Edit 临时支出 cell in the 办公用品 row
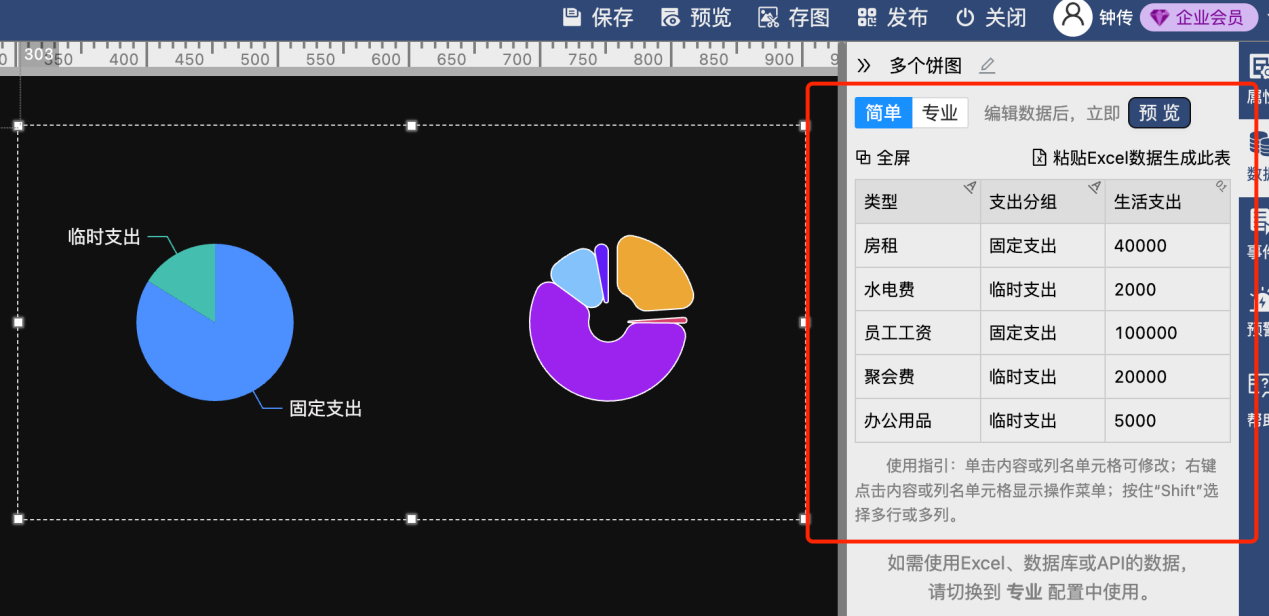1269x616 pixels. pos(1042,421)
